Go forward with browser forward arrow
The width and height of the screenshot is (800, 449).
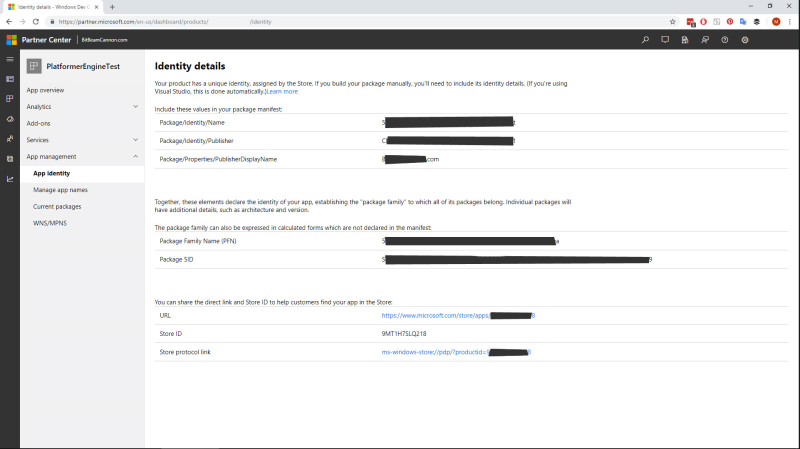tap(22, 21)
